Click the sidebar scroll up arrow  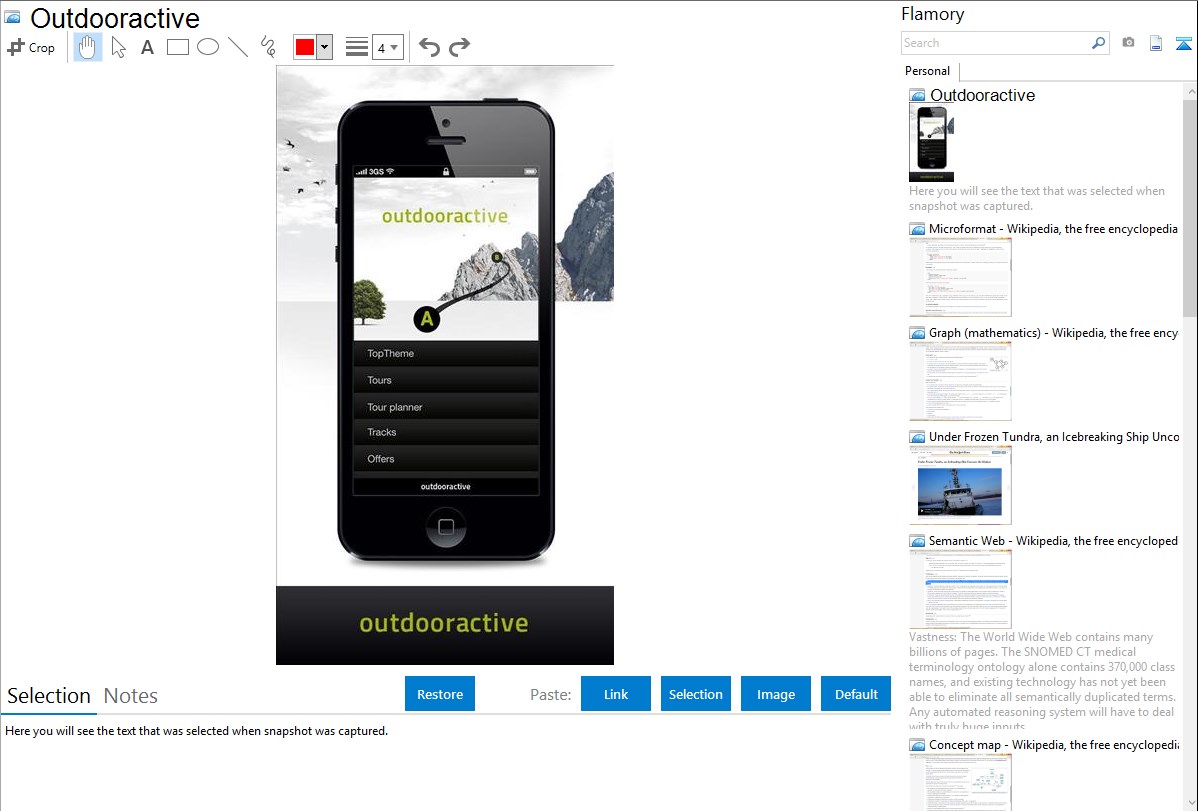tap(1190, 92)
